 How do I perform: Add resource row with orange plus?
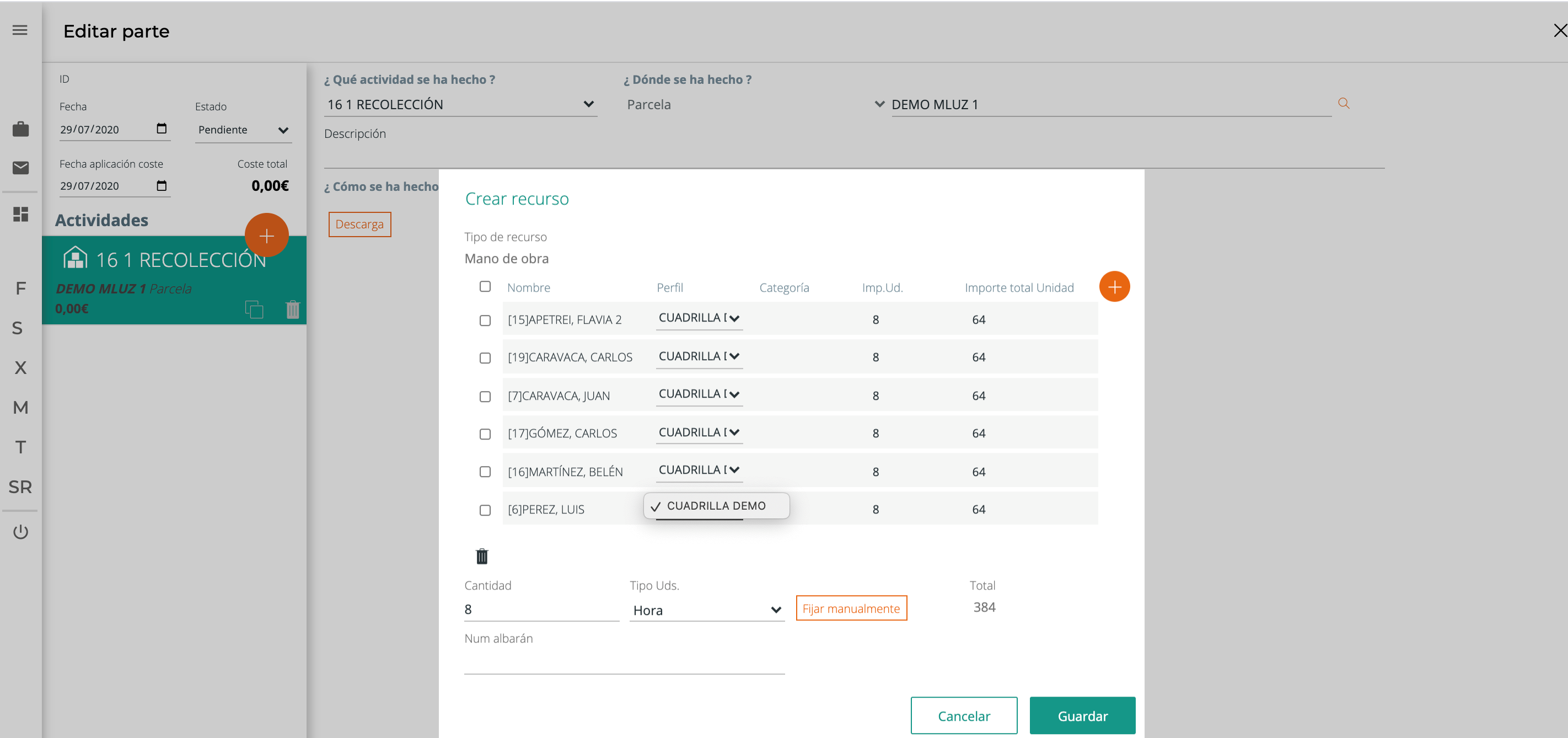(x=1114, y=287)
